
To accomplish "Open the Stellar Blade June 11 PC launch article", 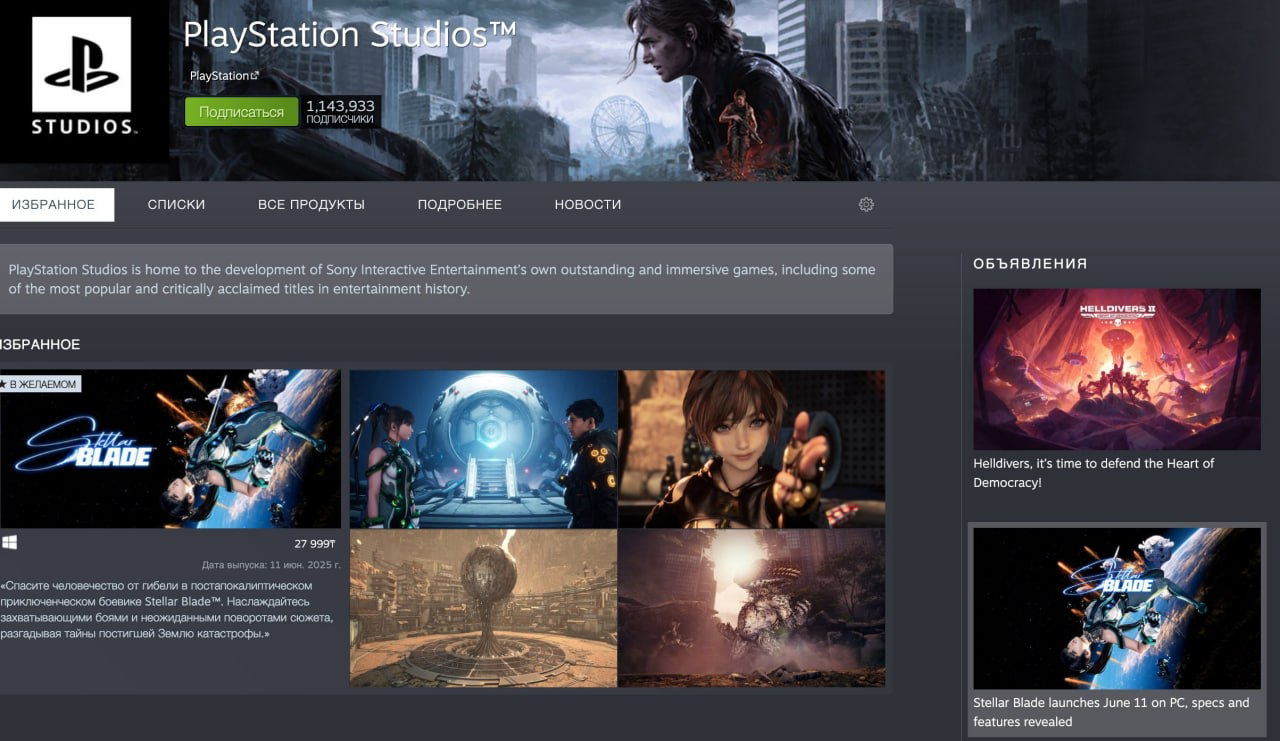I will pyautogui.click(x=1111, y=712).
